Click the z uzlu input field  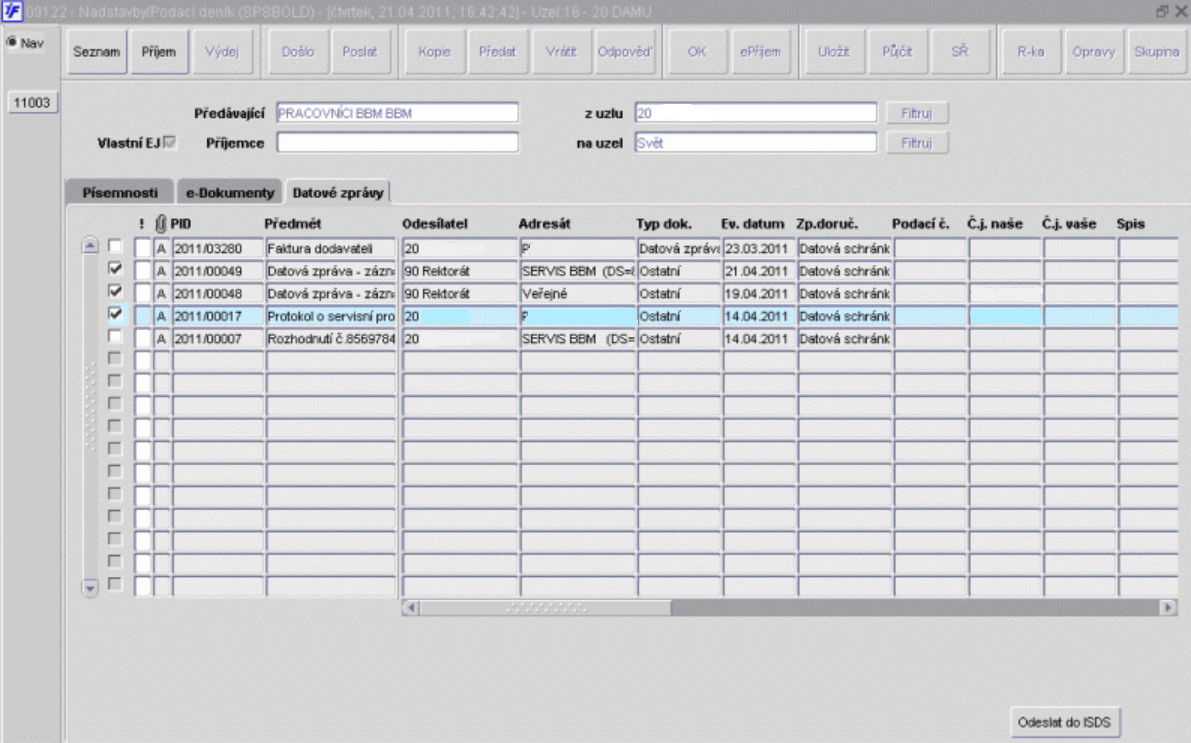click(x=756, y=113)
